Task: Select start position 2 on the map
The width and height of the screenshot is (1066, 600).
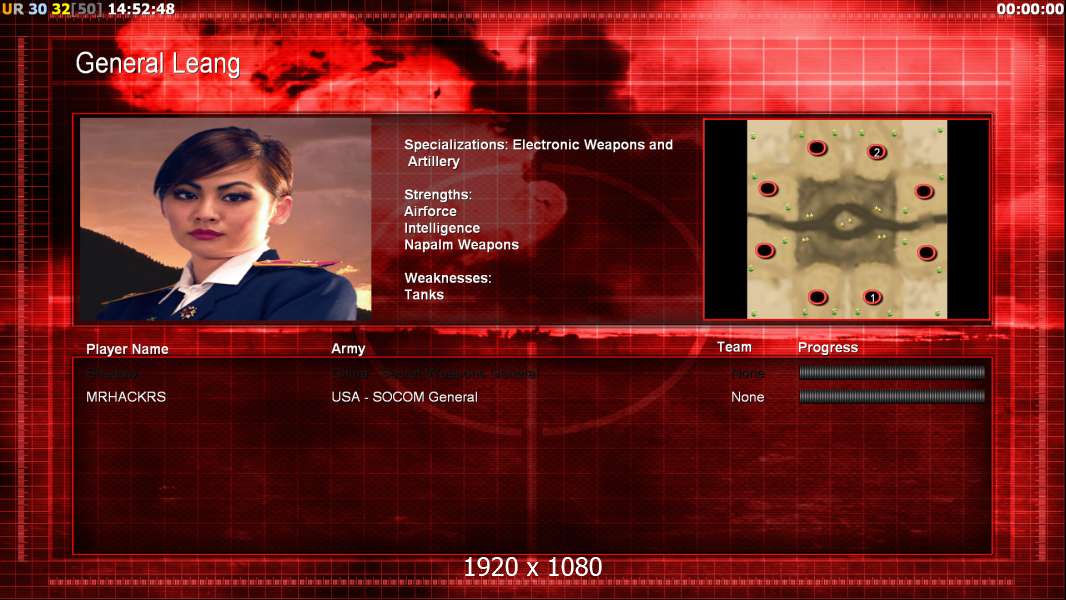Action: pos(877,152)
